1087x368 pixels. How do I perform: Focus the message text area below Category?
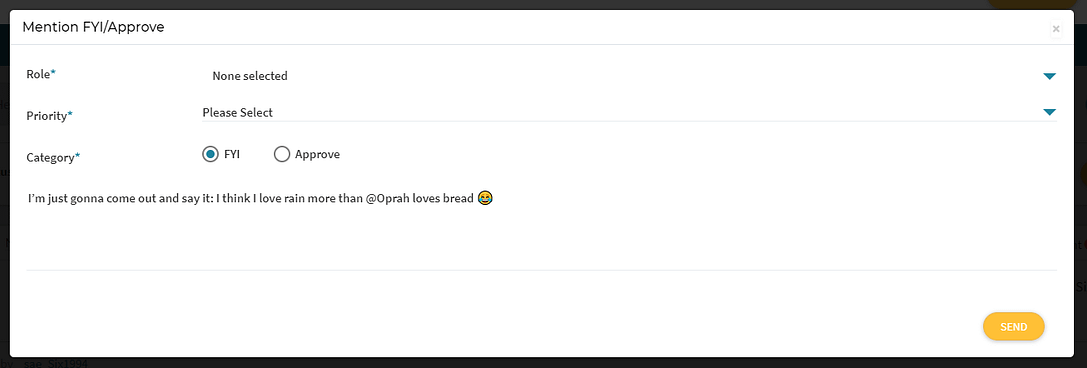[541, 225]
